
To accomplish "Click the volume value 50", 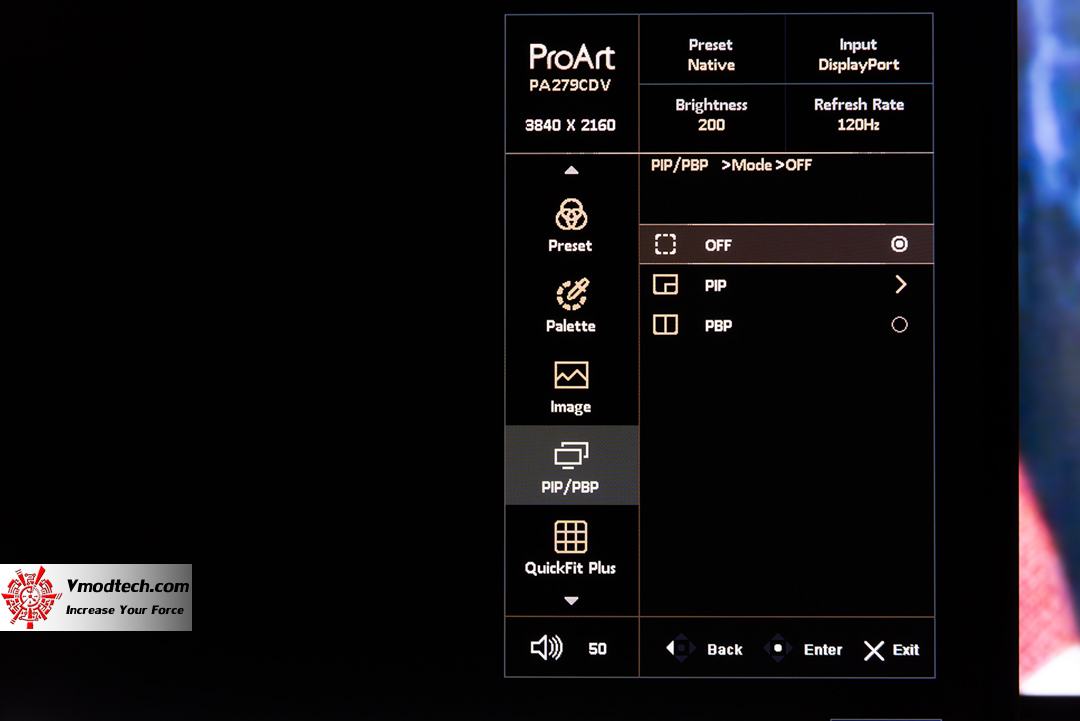I will click(x=597, y=649).
